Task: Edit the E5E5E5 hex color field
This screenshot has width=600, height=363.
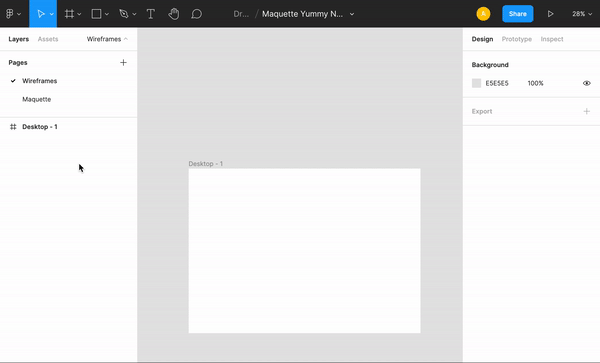Action: coord(497,83)
